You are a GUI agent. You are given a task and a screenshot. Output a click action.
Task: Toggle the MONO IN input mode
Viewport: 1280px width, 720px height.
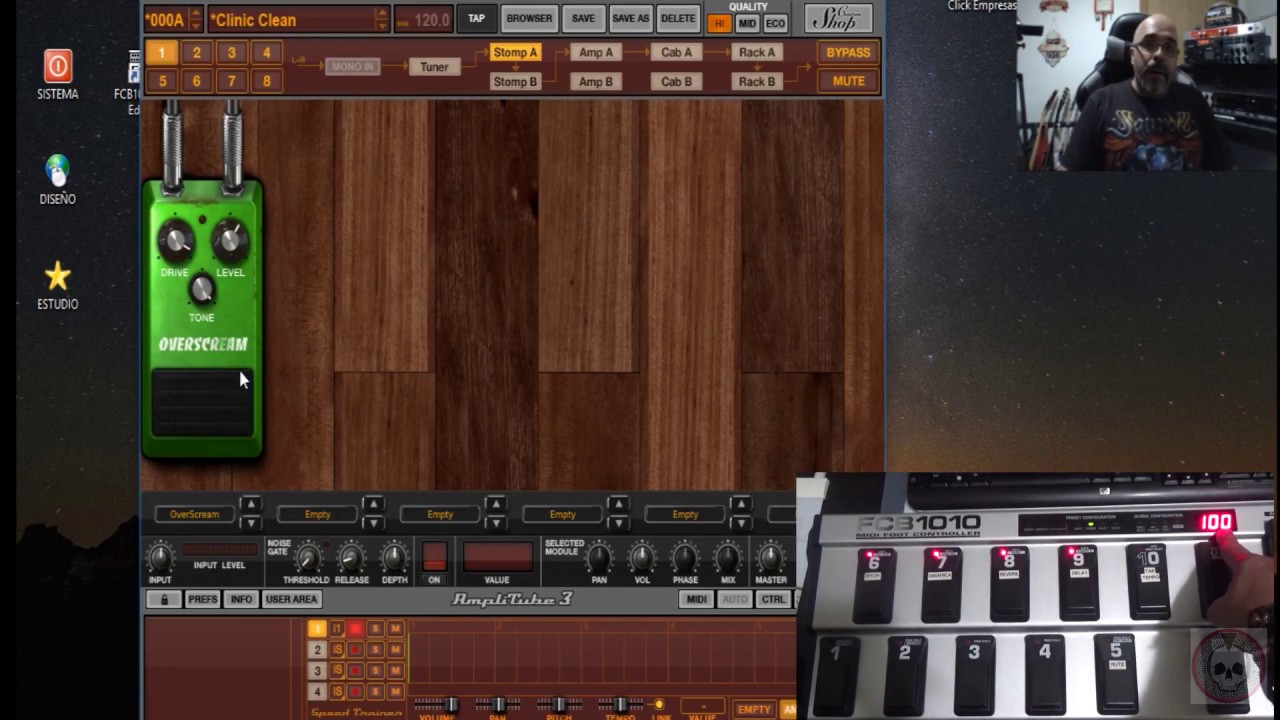(352, 67)
